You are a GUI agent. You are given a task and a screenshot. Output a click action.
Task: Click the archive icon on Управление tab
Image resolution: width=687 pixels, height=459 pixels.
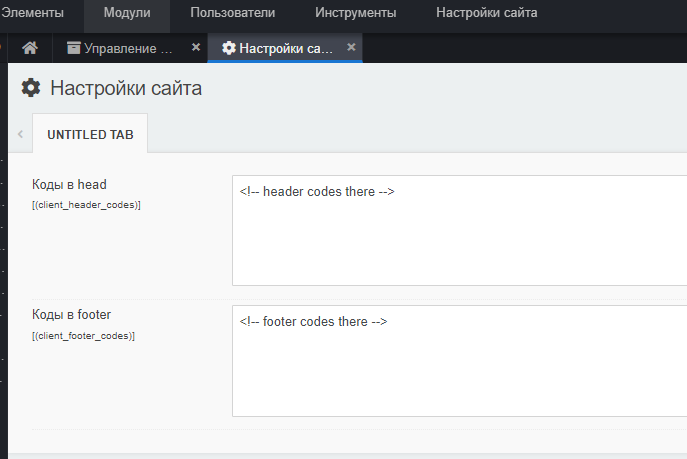(73, 48)
